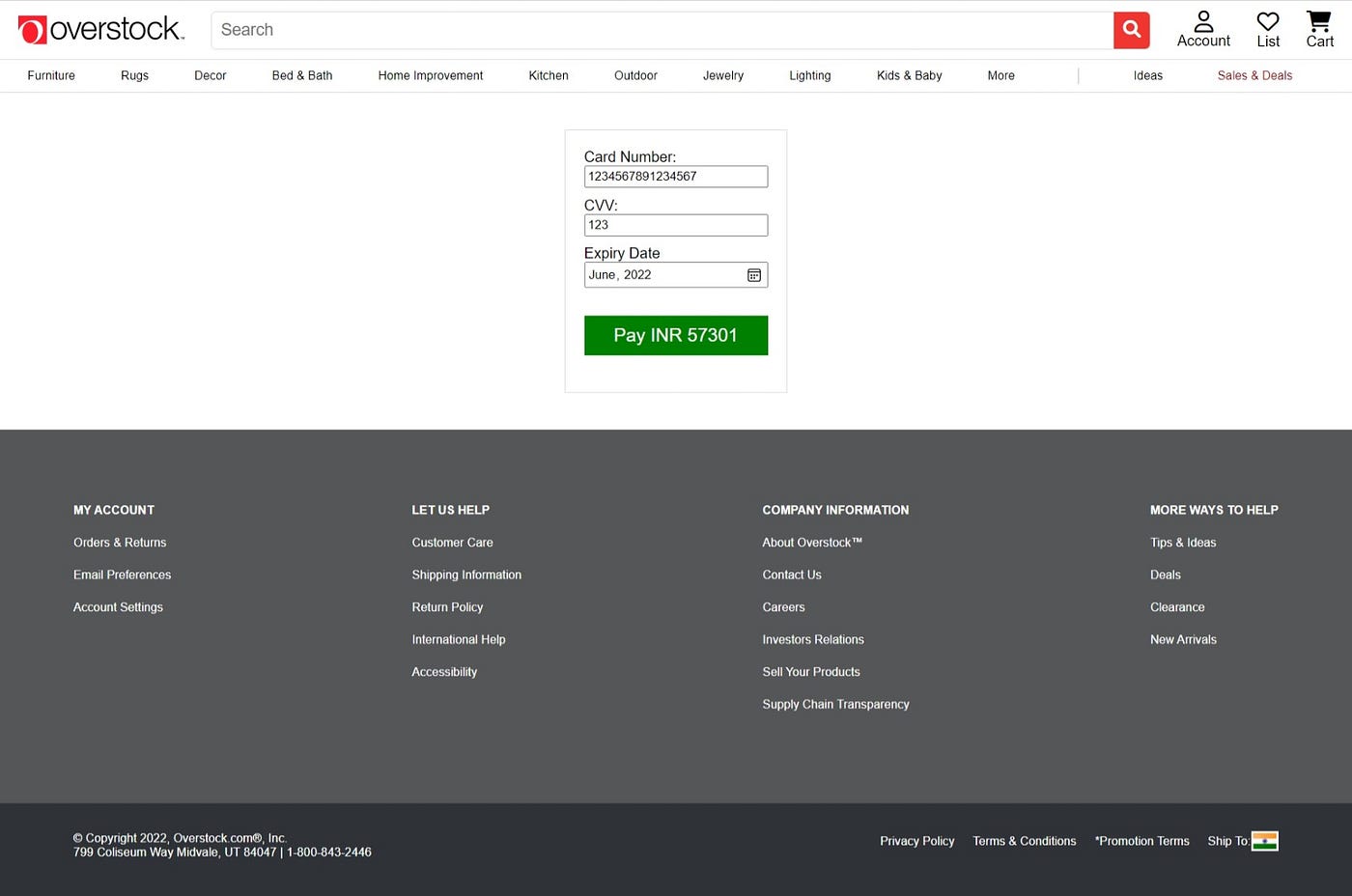Open Orders & Returns in My Account

click(120, 542)
